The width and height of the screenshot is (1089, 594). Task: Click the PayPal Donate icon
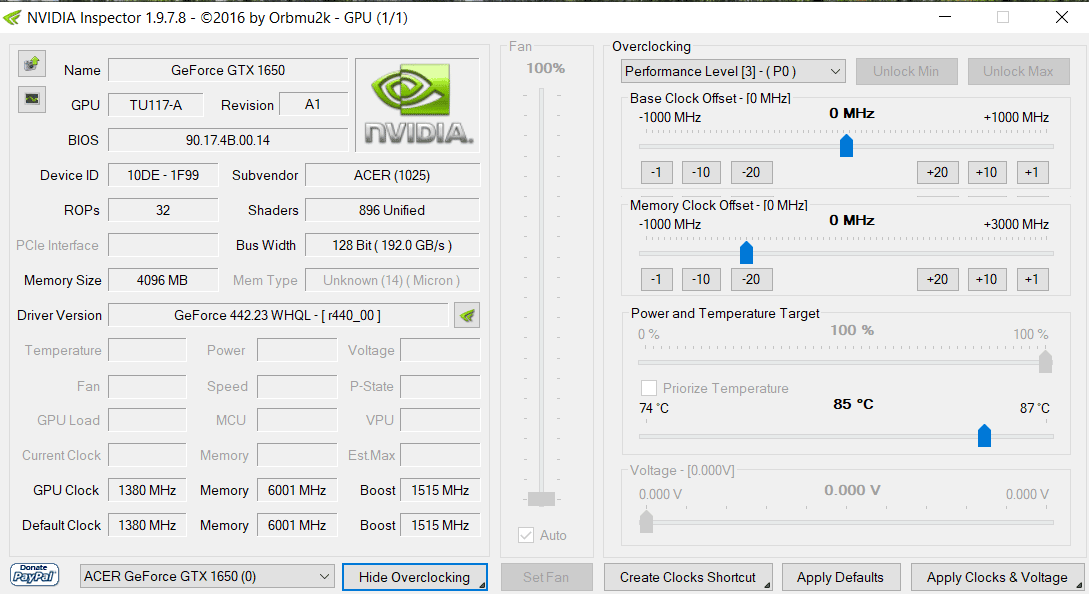[34, 575]
